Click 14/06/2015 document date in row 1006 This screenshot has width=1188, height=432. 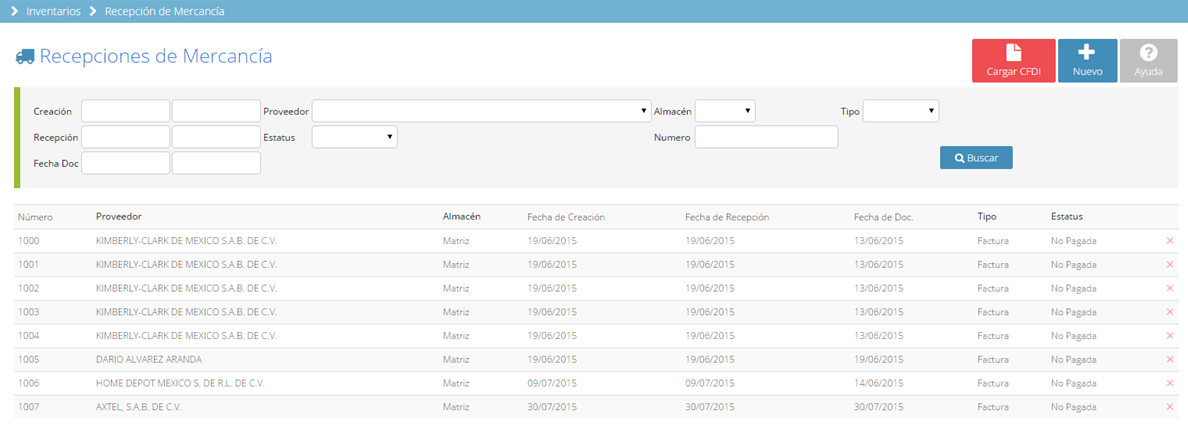879,383
